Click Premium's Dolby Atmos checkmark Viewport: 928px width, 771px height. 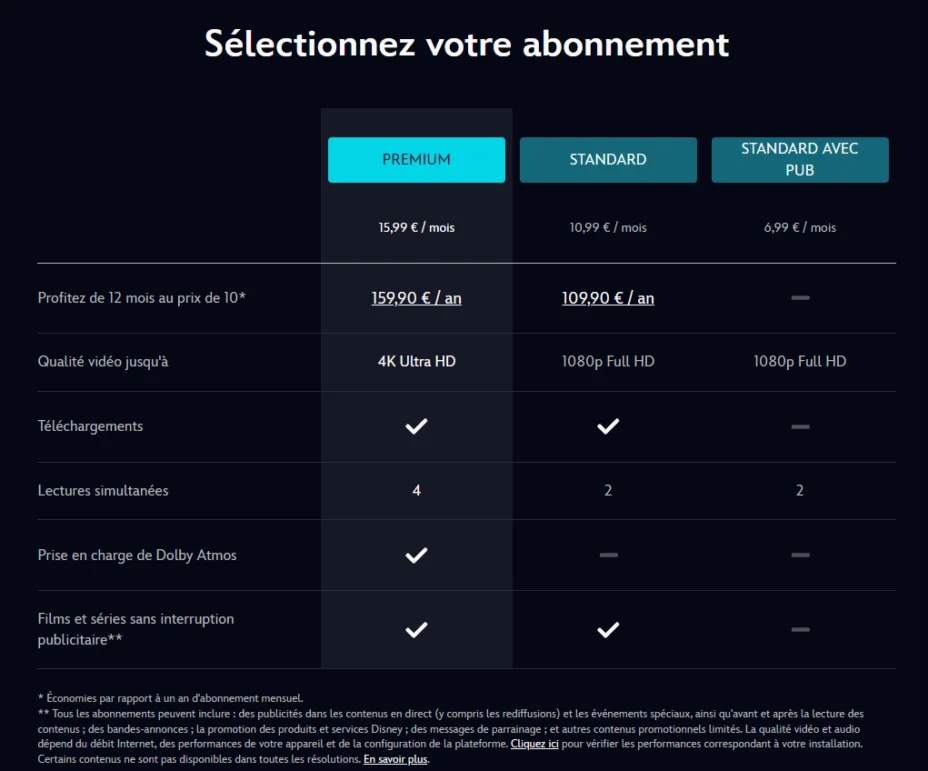coord(416,555)
